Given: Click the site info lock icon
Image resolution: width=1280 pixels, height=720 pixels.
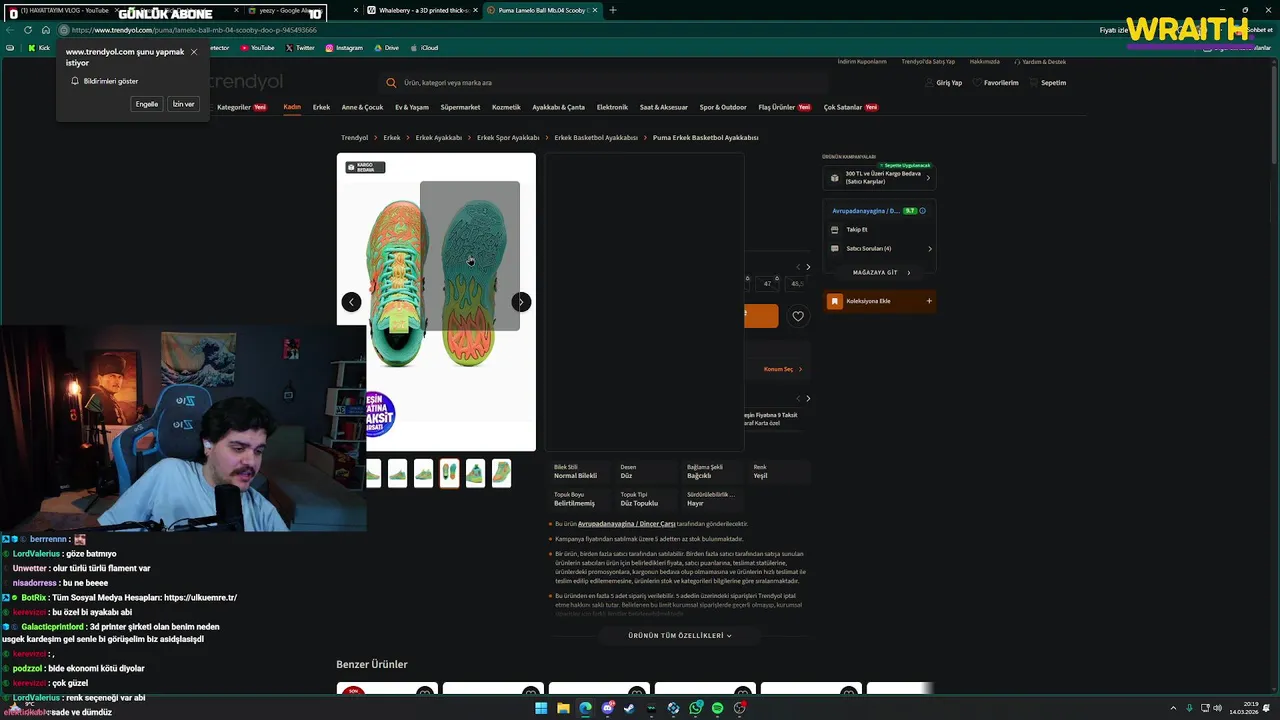Looking at the screenshot, I should (x=64, y=30).
